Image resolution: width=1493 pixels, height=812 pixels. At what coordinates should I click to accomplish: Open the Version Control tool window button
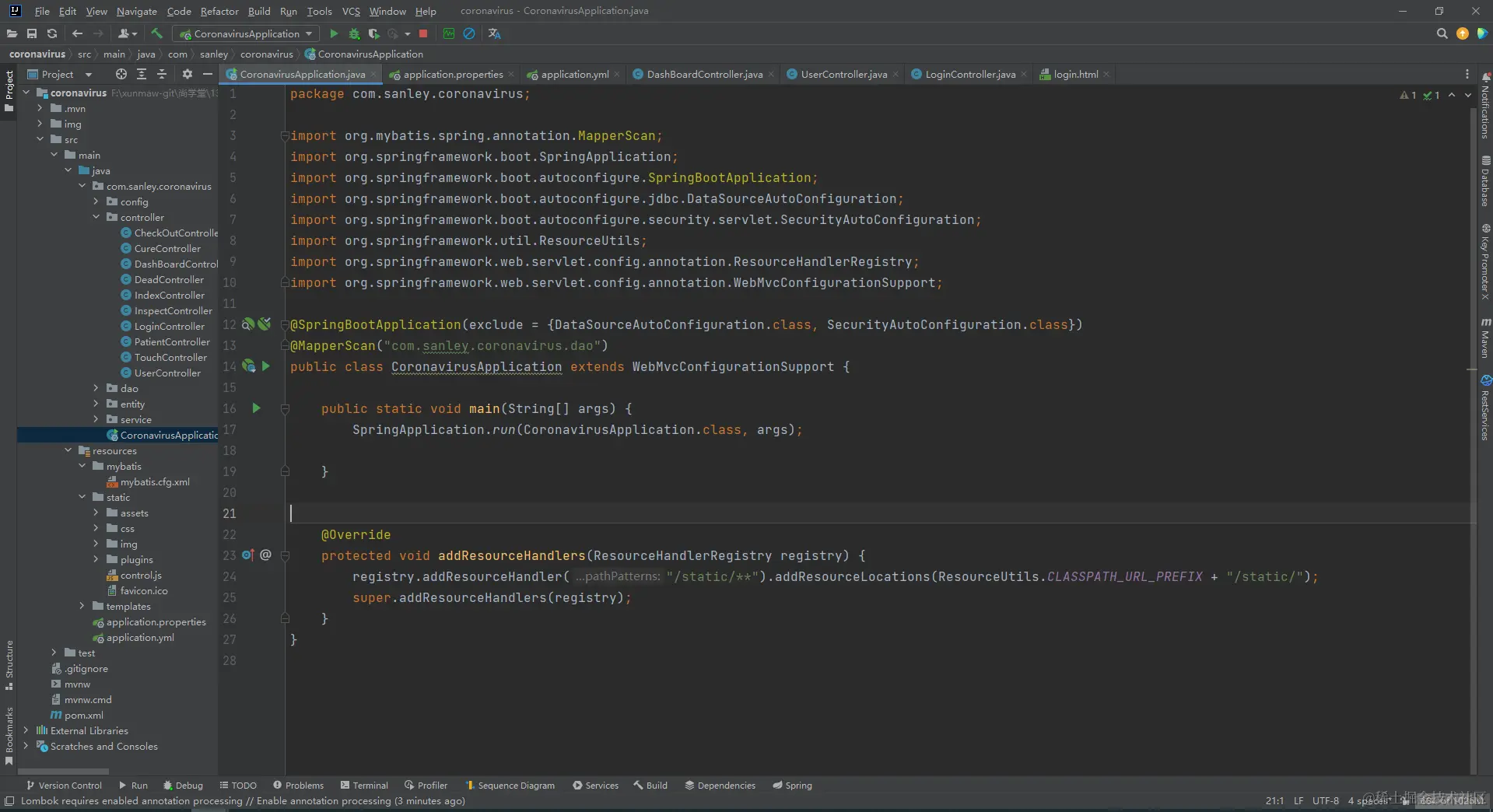tap(64, 786)
